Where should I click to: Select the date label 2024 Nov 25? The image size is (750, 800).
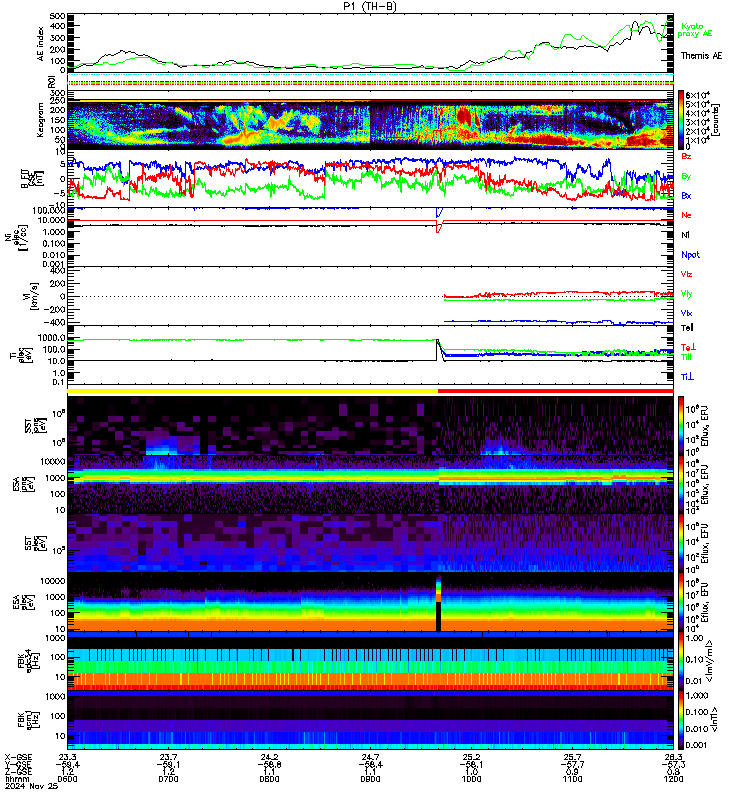[x=32, y=786]
